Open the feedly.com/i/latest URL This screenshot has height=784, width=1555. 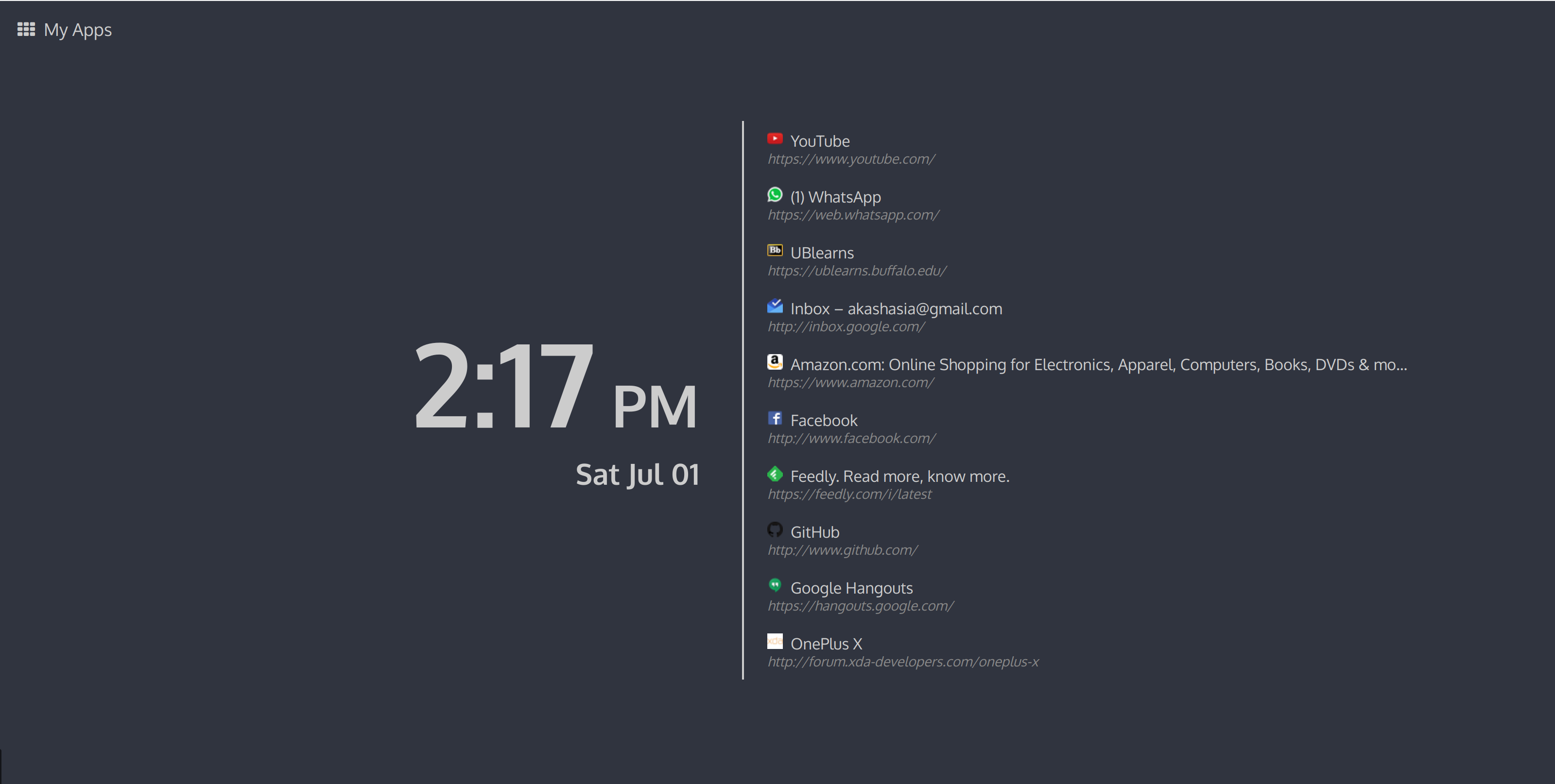coord(849,494)
